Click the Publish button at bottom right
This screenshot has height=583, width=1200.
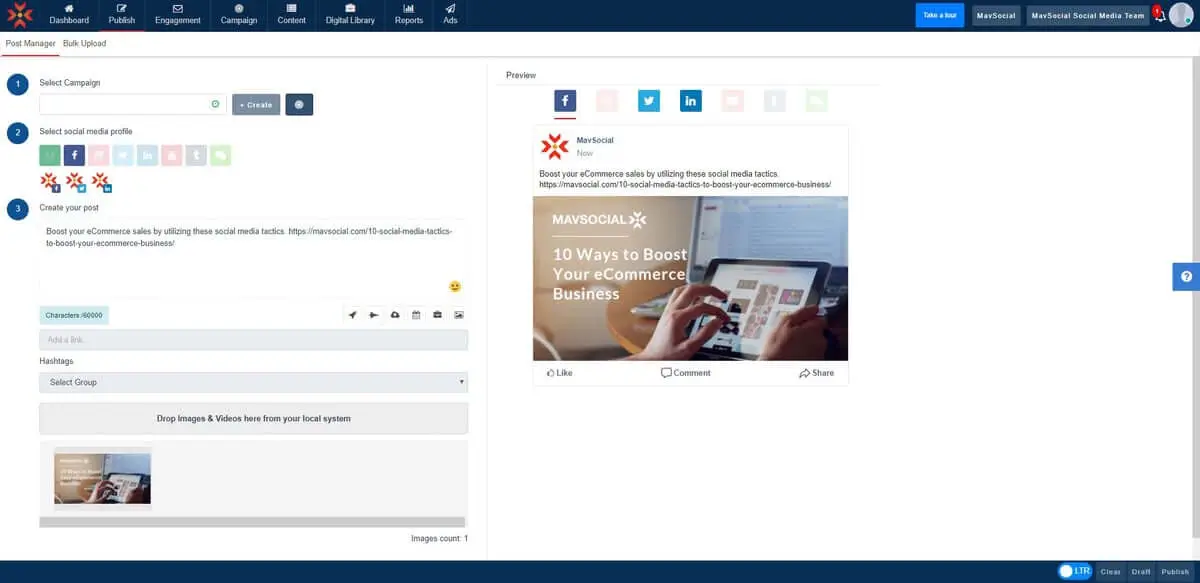[x=1177, y=570]
